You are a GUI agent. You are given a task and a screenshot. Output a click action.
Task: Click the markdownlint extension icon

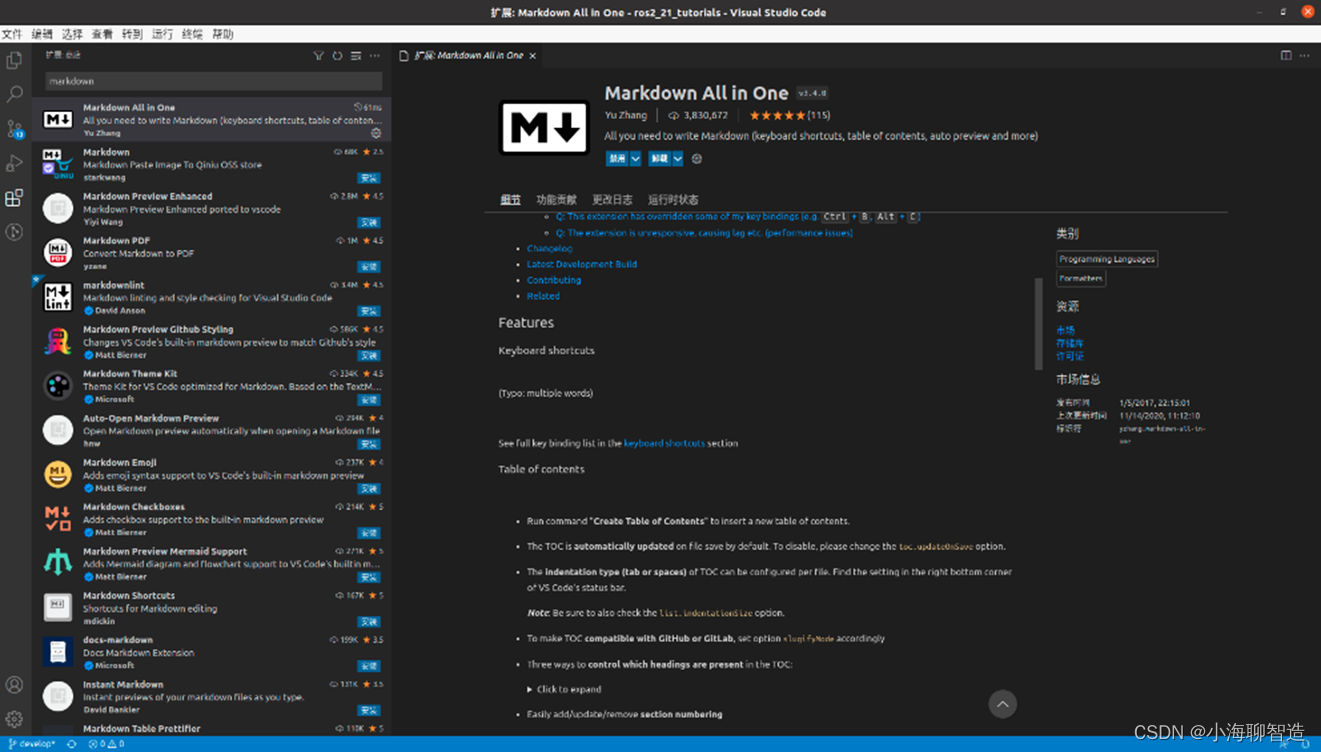58,297
